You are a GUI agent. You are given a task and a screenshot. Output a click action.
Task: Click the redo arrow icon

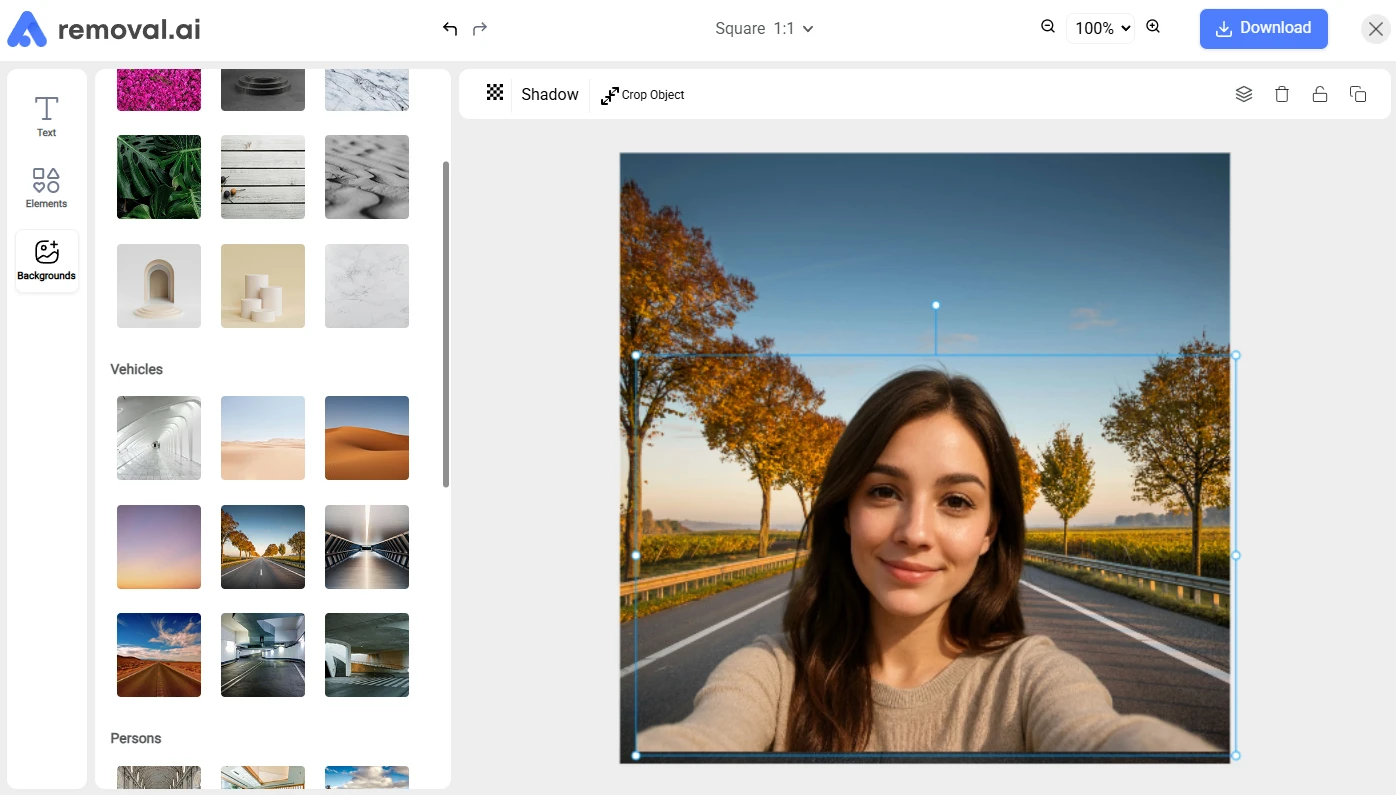pos(480,29)
